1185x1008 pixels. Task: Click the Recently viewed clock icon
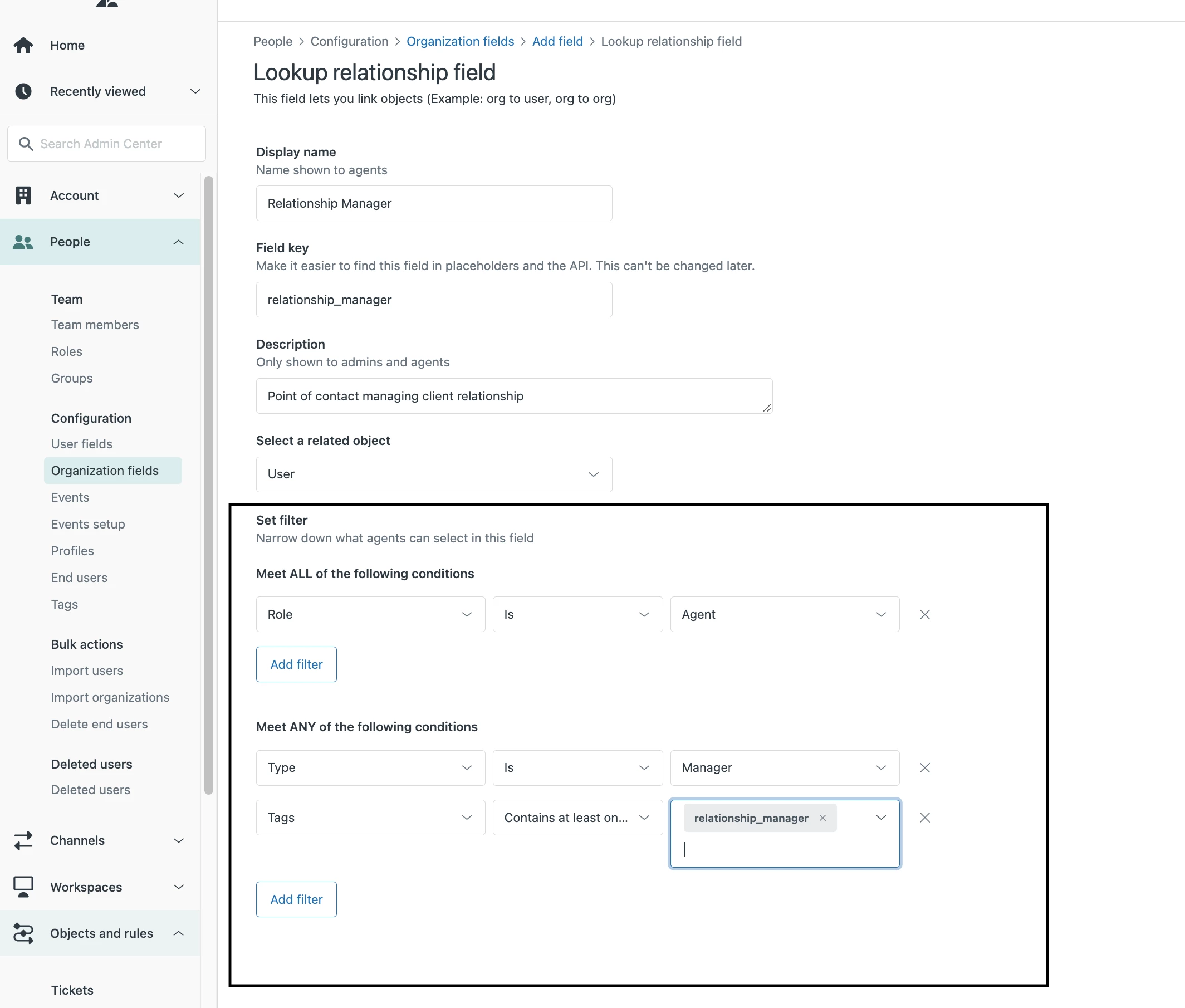coord(23,91)
